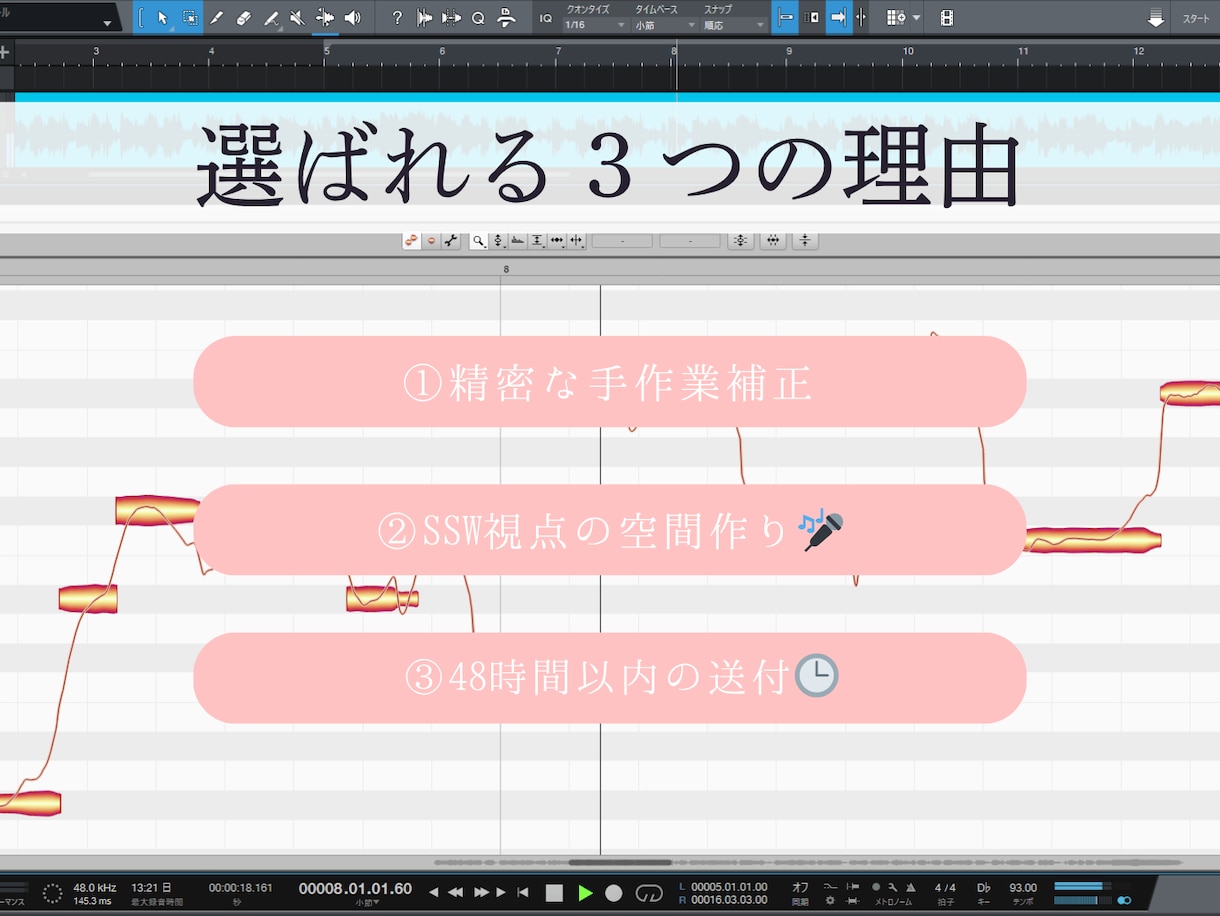Image resolution: width=1220 pixels, height=916 pixels.
Task: Click the 00:00:18.161 seconds display
Action: (240, 887)
